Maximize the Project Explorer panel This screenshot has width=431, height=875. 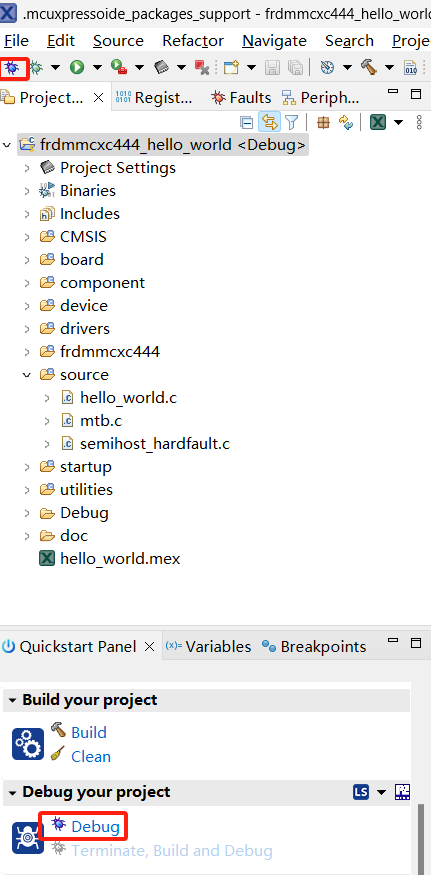point(416,94)
